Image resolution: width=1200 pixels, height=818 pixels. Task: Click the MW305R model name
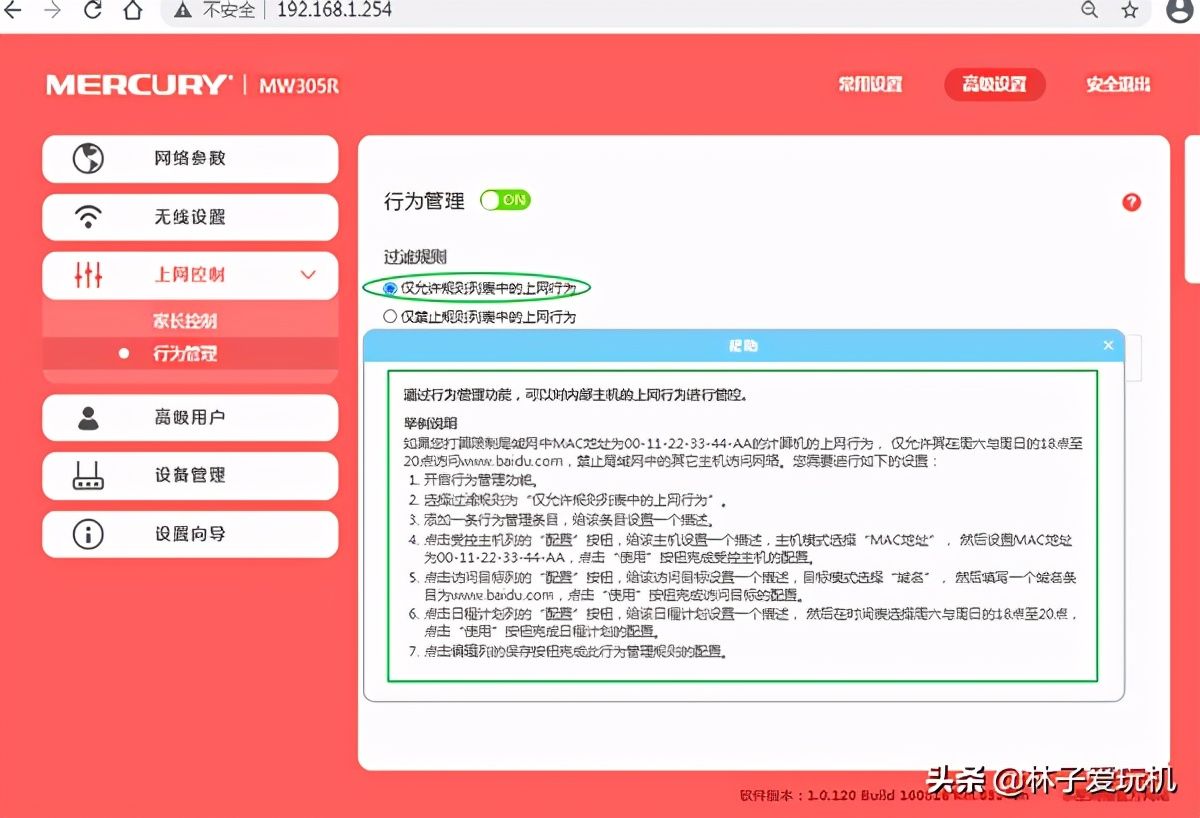click(299, 85)
